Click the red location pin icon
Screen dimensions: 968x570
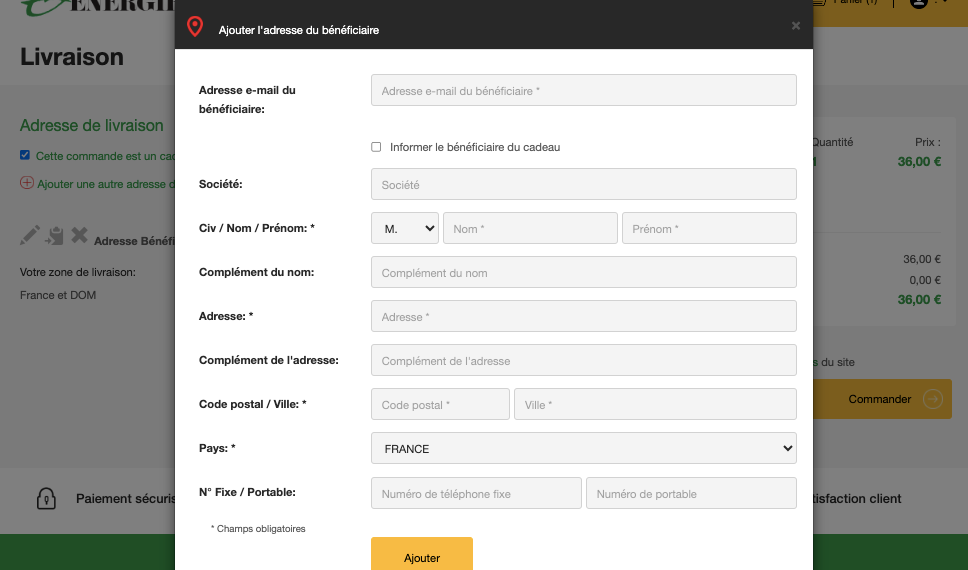[x=195, y=27]
